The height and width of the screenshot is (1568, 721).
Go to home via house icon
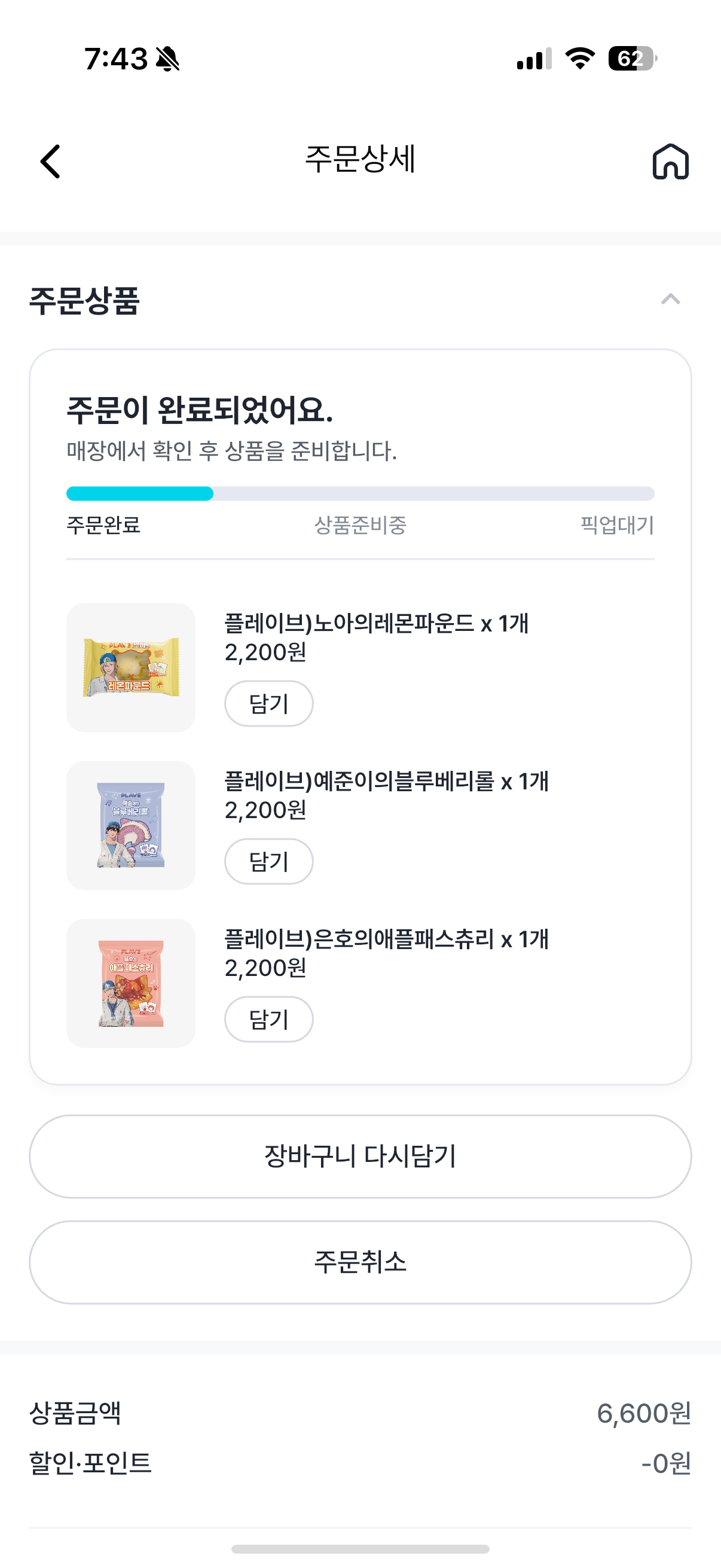tap(670, 161)
